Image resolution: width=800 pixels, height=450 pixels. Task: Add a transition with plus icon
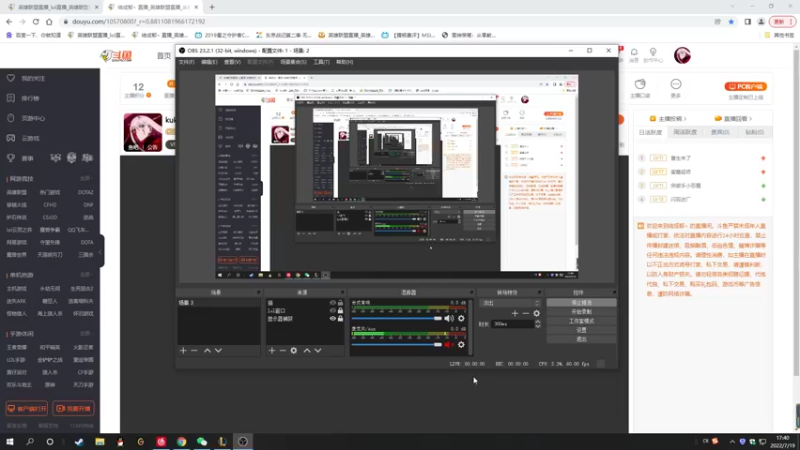point(515,313)
